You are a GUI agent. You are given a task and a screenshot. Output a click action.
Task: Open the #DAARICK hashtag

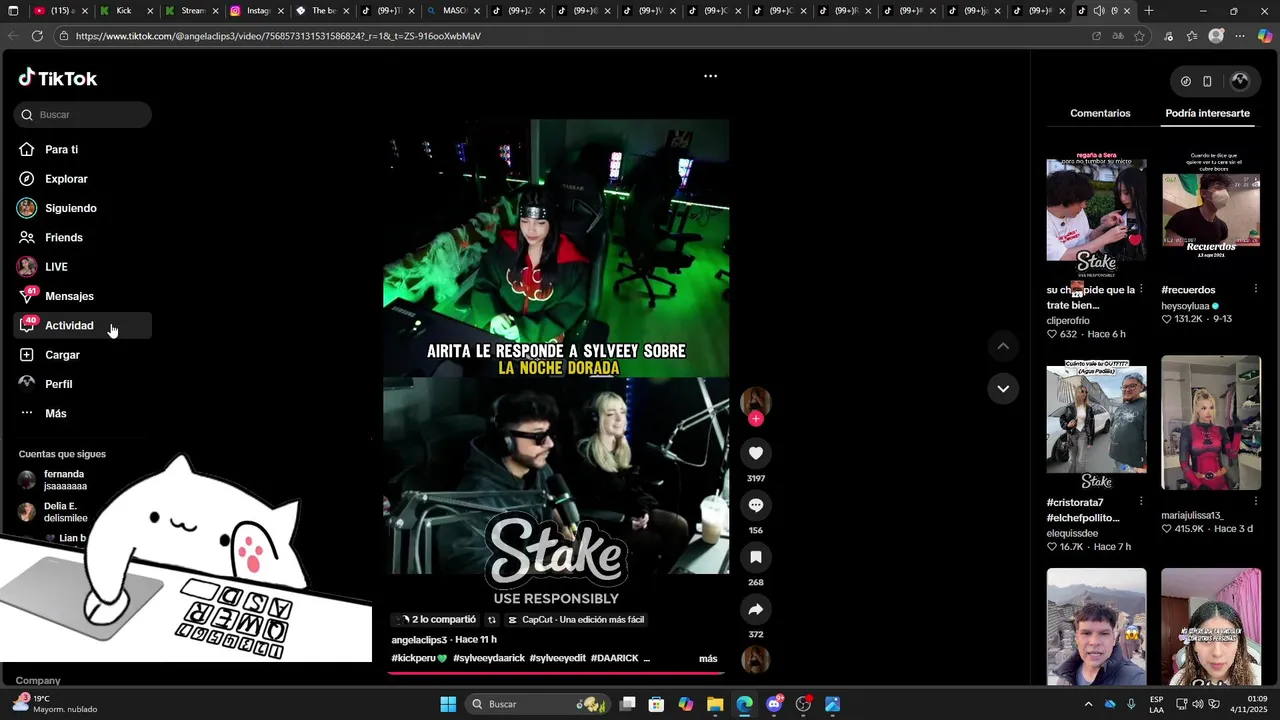(x=615, y=659)
